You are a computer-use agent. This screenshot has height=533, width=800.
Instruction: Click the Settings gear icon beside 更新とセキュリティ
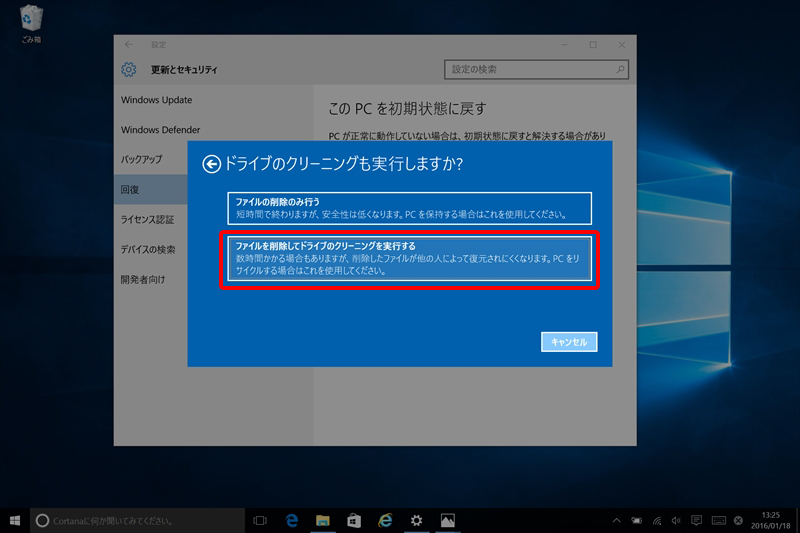129,69
